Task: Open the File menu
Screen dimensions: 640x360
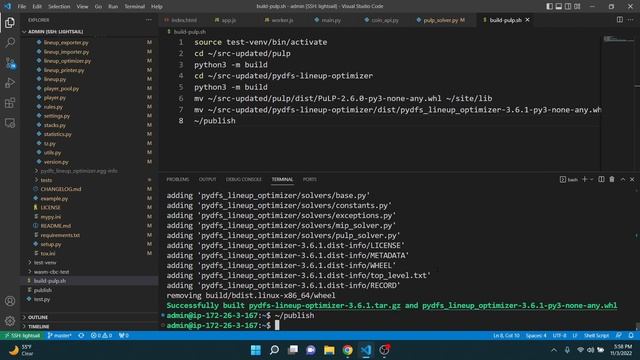Action: (22, 7)
